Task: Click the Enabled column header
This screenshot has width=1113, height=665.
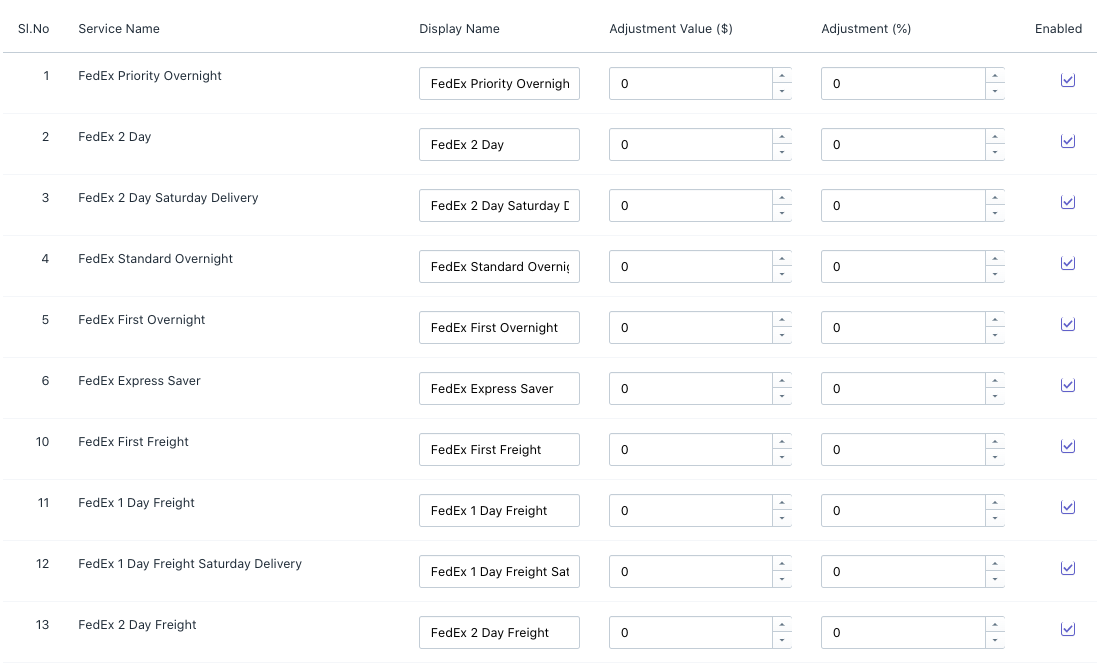Action: 1058,29
